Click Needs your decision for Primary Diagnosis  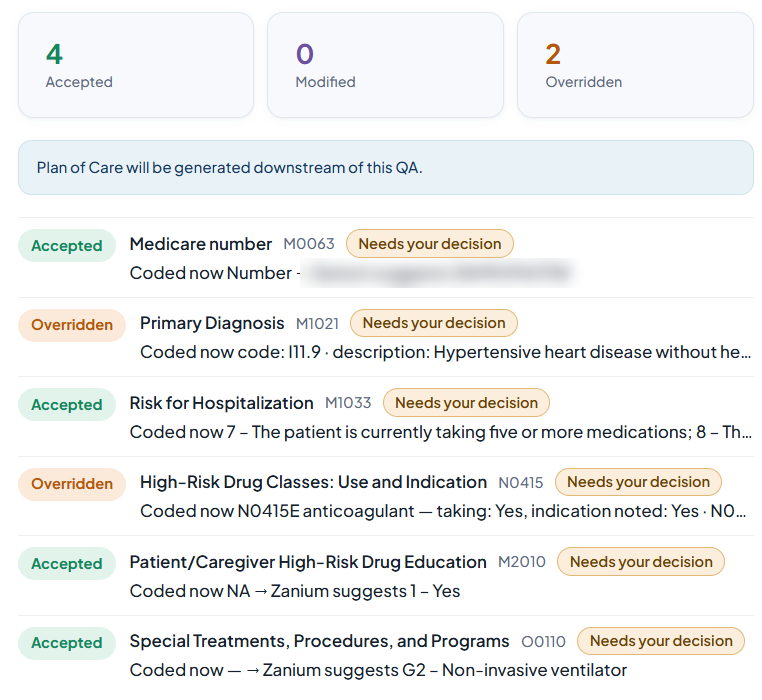pos(434,323)
